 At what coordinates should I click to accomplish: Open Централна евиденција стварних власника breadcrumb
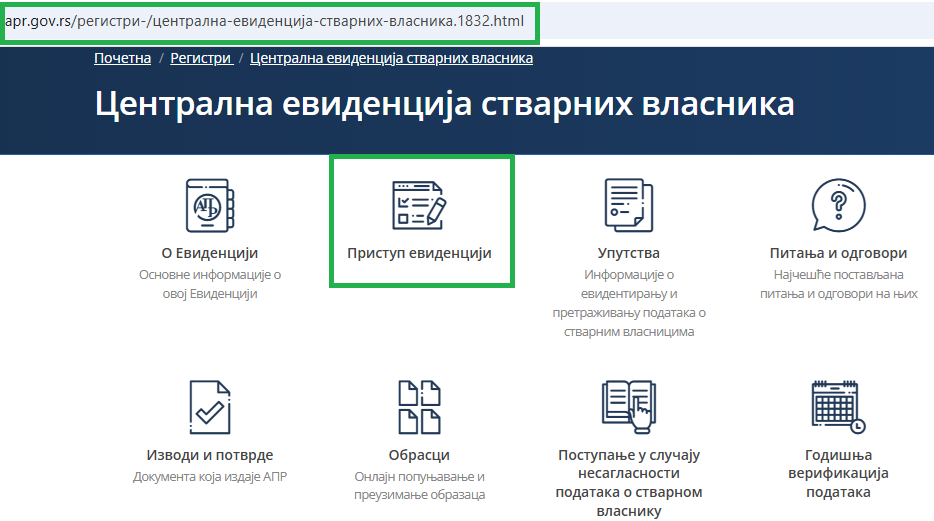pos(391,58)
